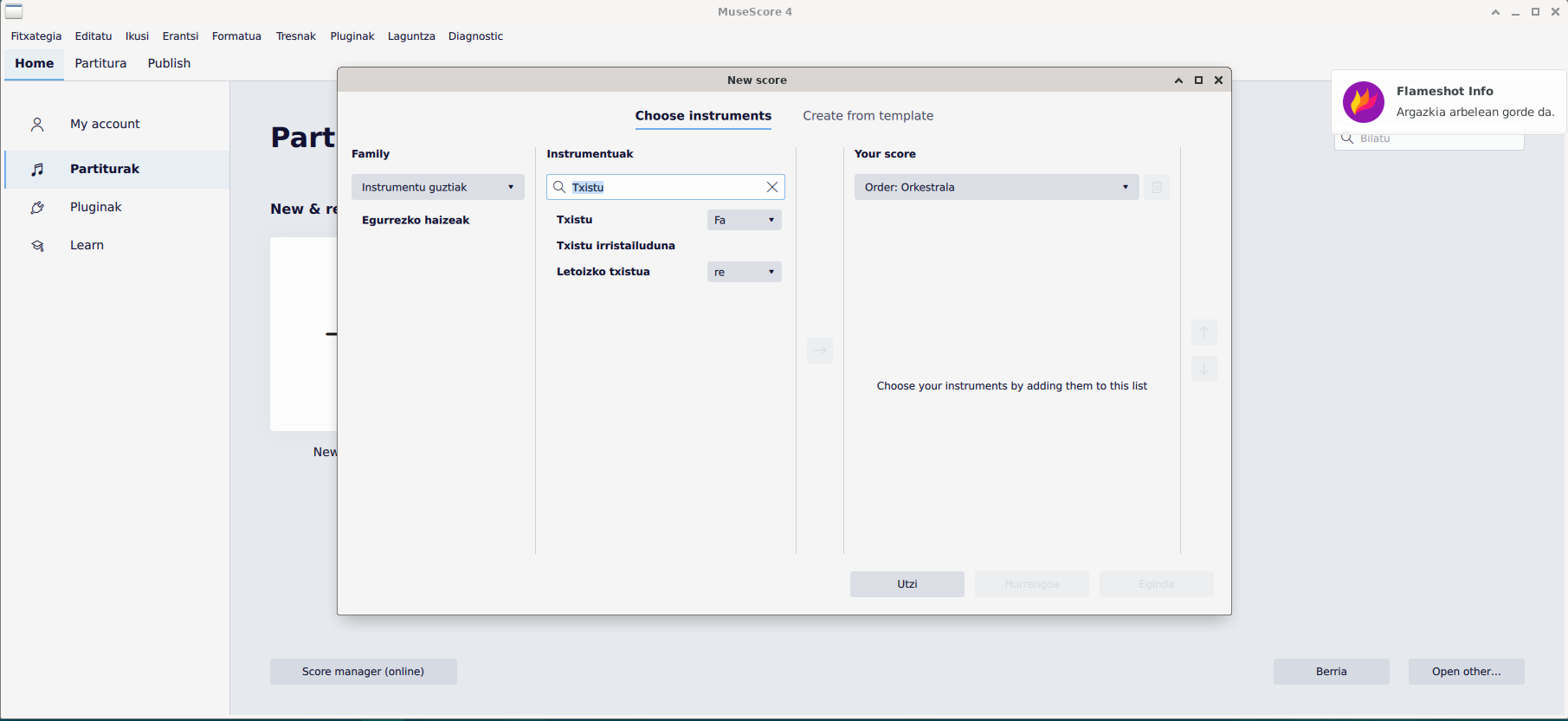Viewport: 1568px width, 721px height.
Task: Maximize the New score dialog
Action: coord(1198,80)
